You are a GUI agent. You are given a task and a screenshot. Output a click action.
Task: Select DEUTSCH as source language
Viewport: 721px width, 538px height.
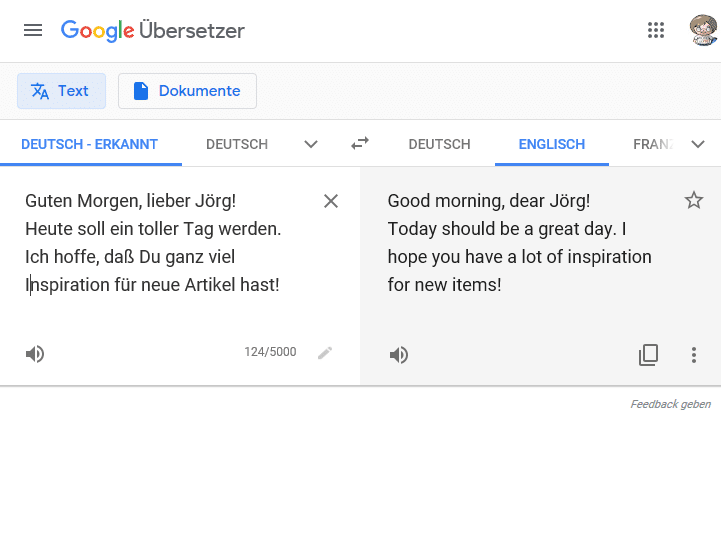click(237, 144)
